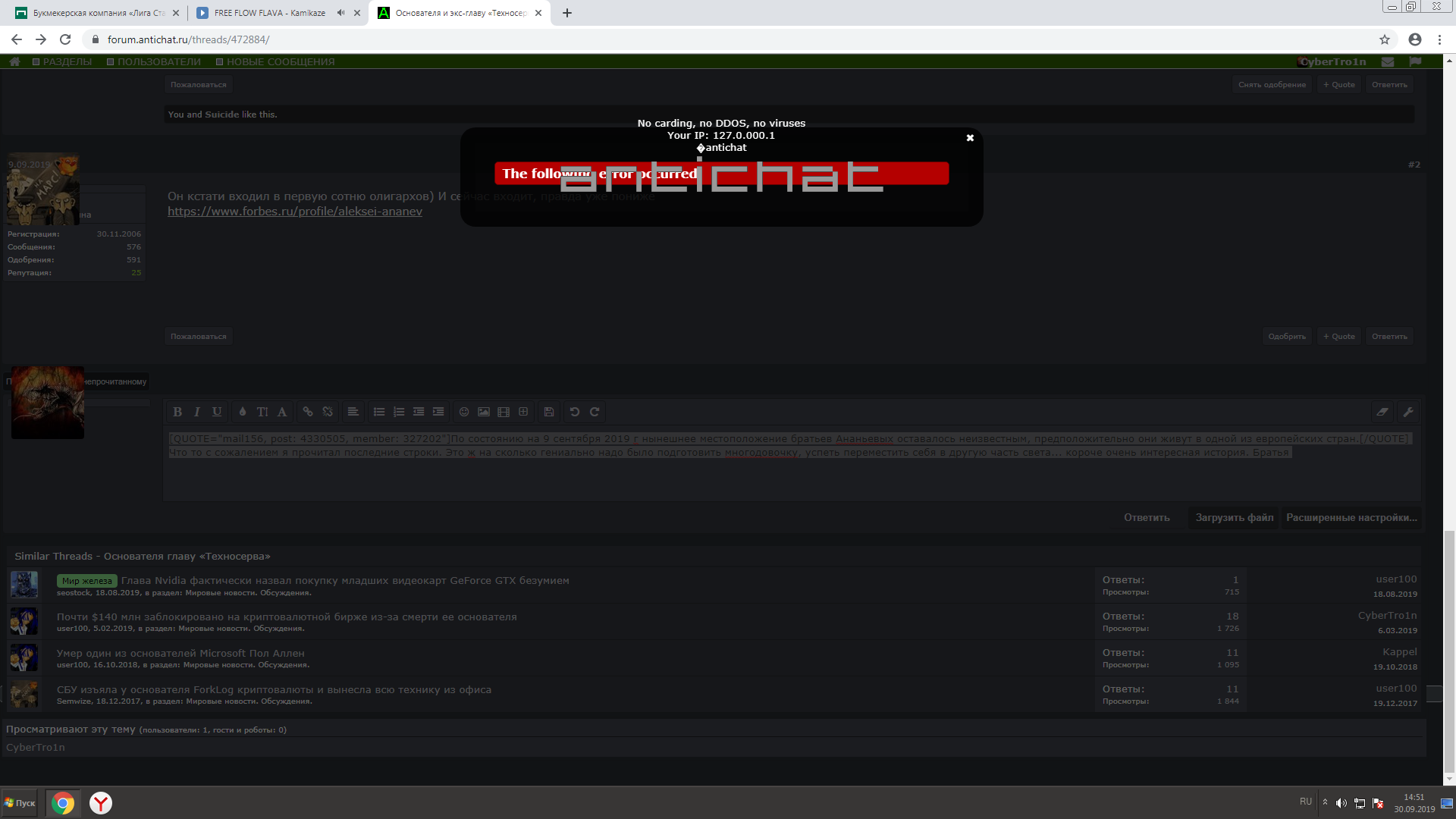The height and width of the screenshot is (819, 1456).
Task: Undo last editor action
Action: (x=575, y=412)
